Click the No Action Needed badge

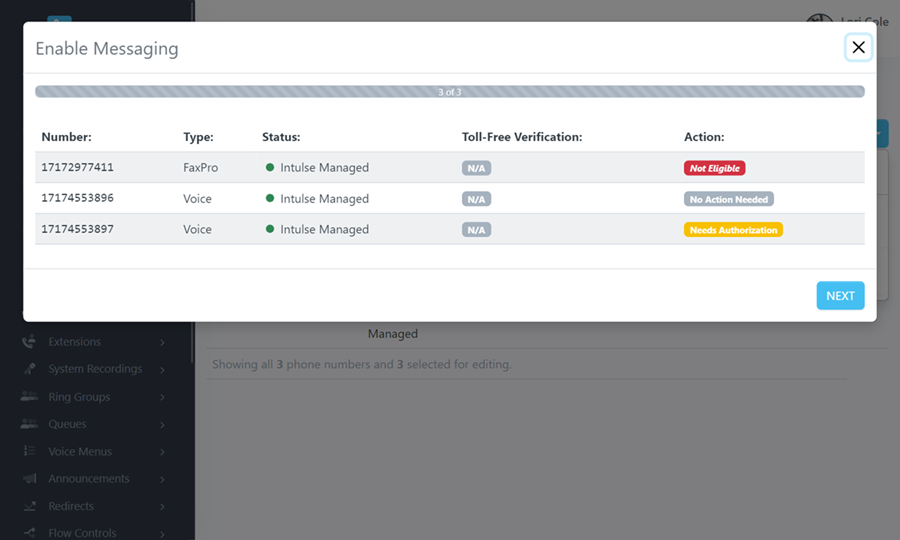[729, 199]
